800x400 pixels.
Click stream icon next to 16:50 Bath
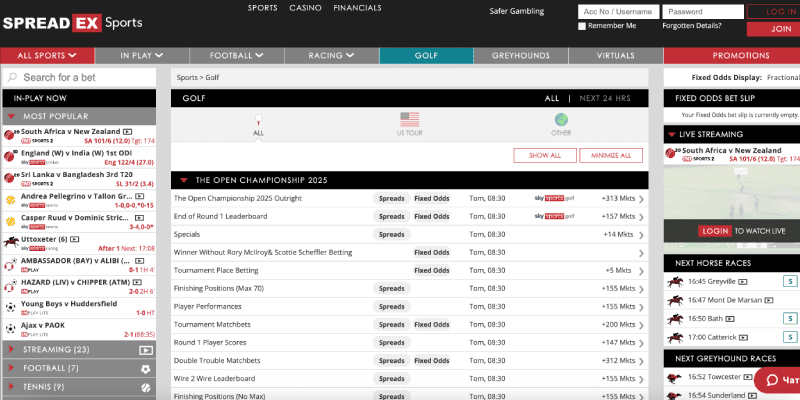730,319
